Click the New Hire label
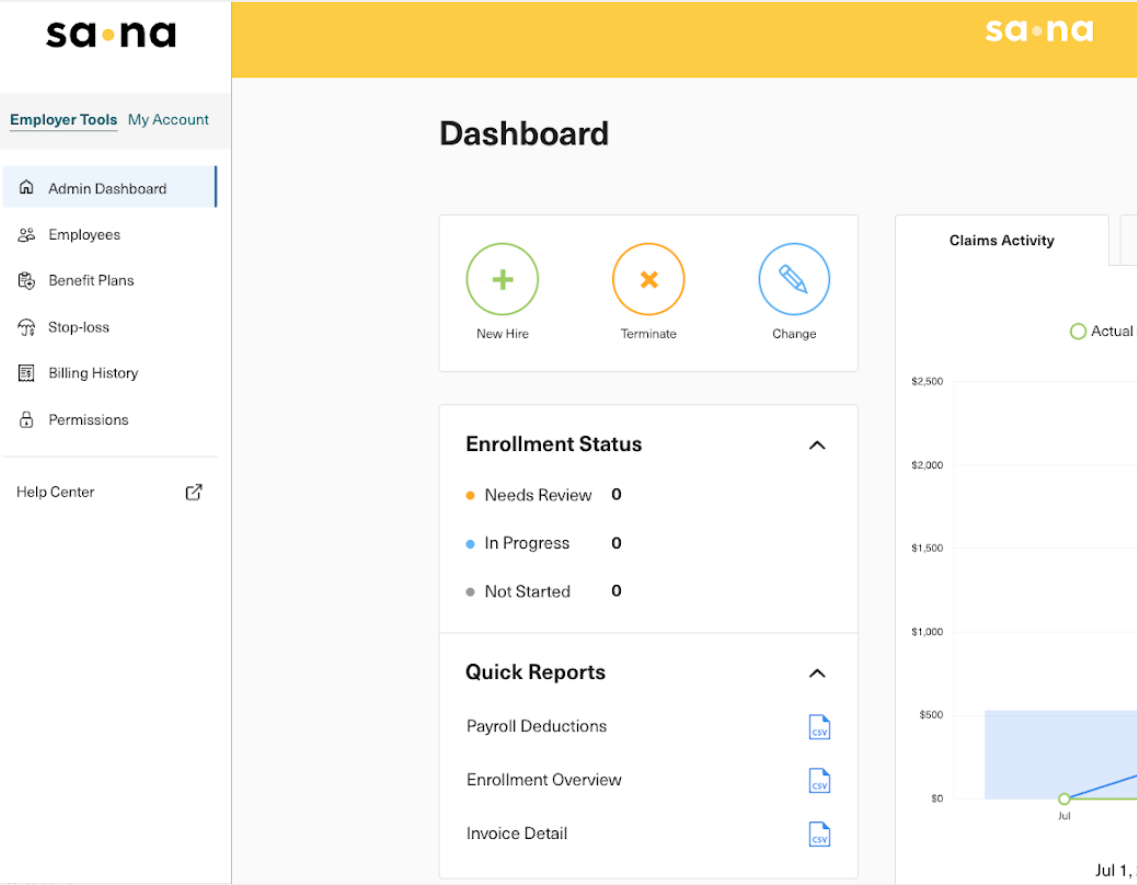This screenshot has width=1137, height=885. pos(503,334)
